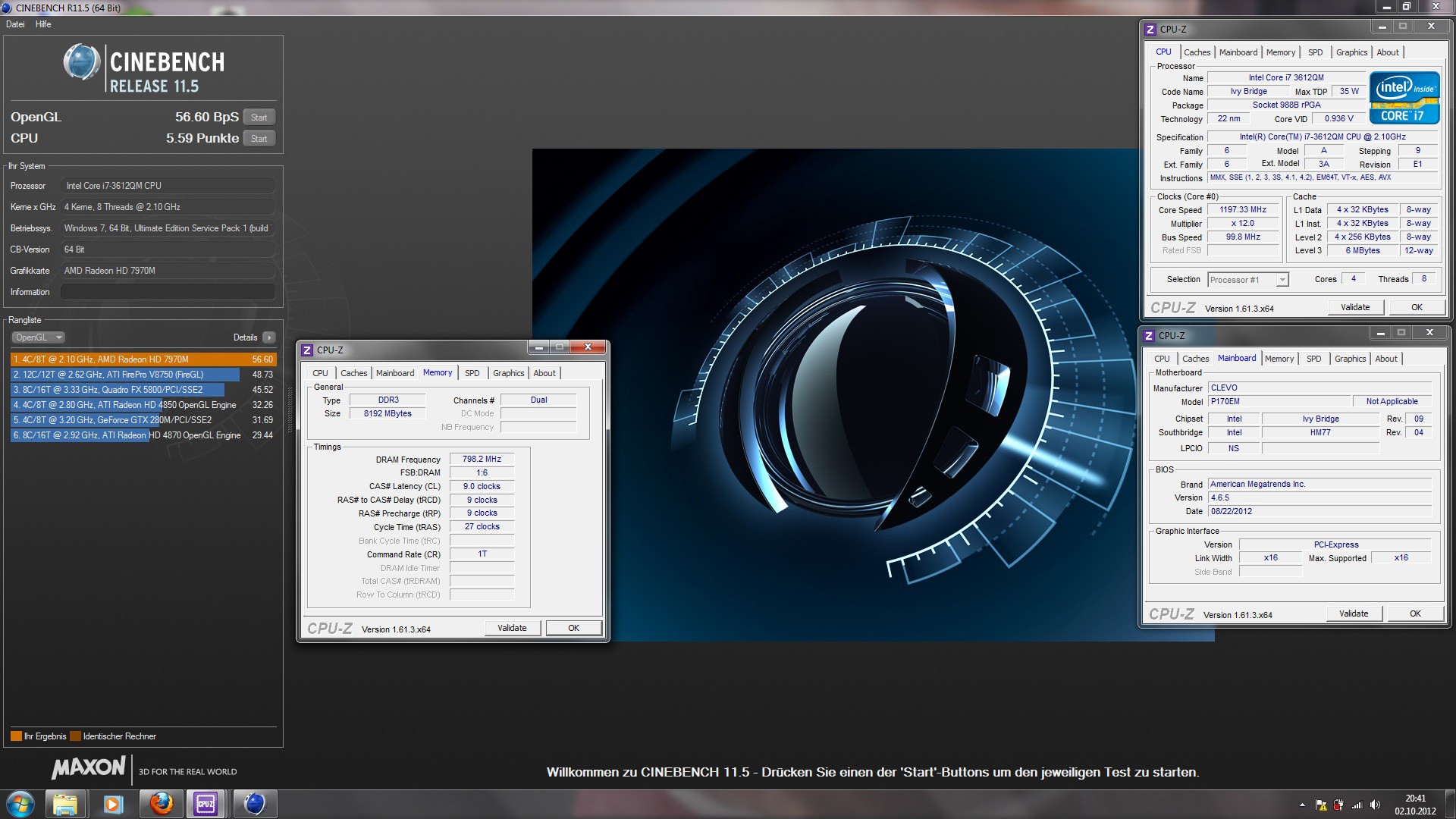Click the Information input field
Image resolution: width=1456 pixels, height=819 pixels.
click(x=168, y=292)
